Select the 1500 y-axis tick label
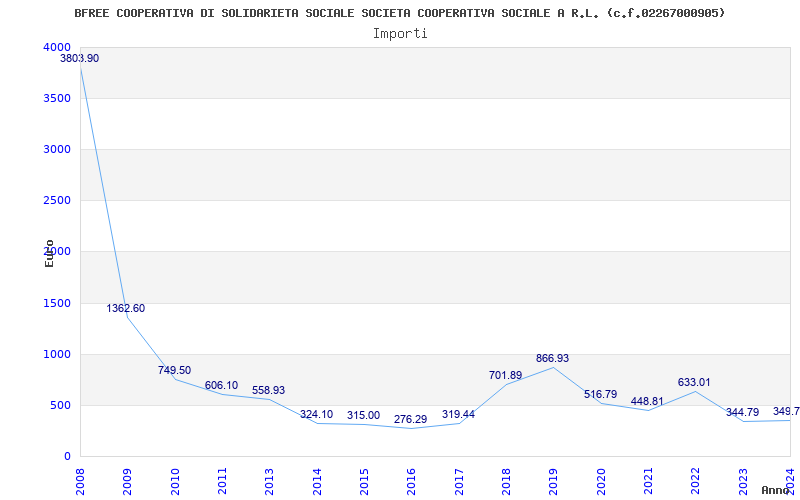The height and width of the screenshot is (500, 800). [57, 303]
